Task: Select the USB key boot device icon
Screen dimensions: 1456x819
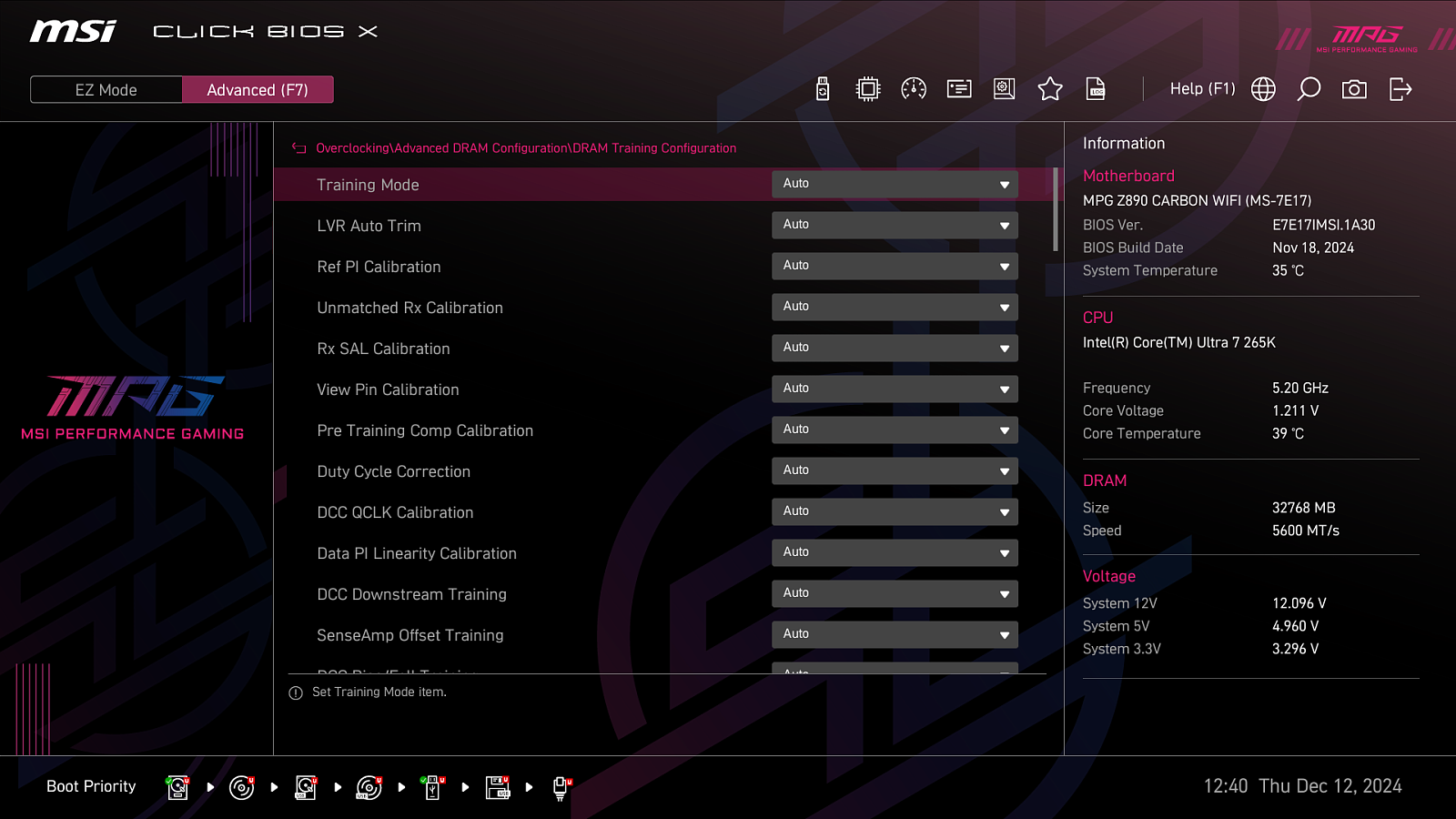Action: [433, 787]
